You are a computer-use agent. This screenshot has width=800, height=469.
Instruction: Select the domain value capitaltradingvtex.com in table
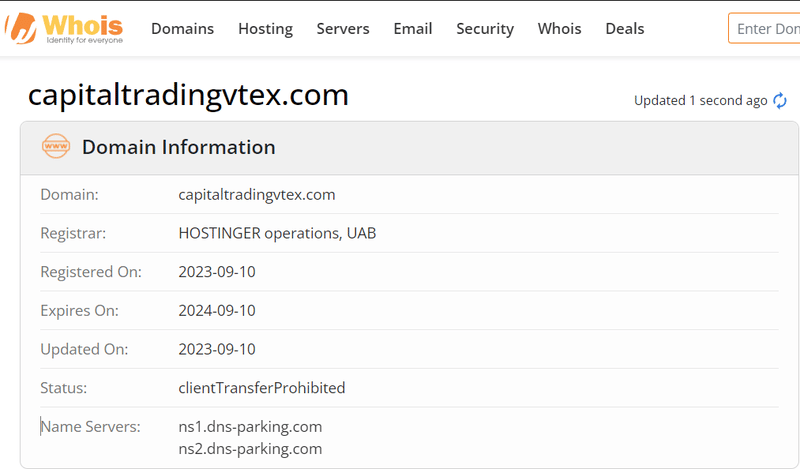click(257, 195)
